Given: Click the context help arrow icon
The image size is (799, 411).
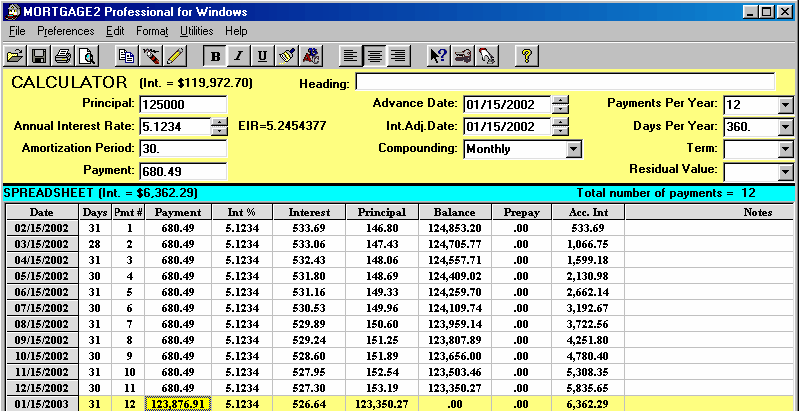Looking at the screenshot, I should [x=437, y=56].
